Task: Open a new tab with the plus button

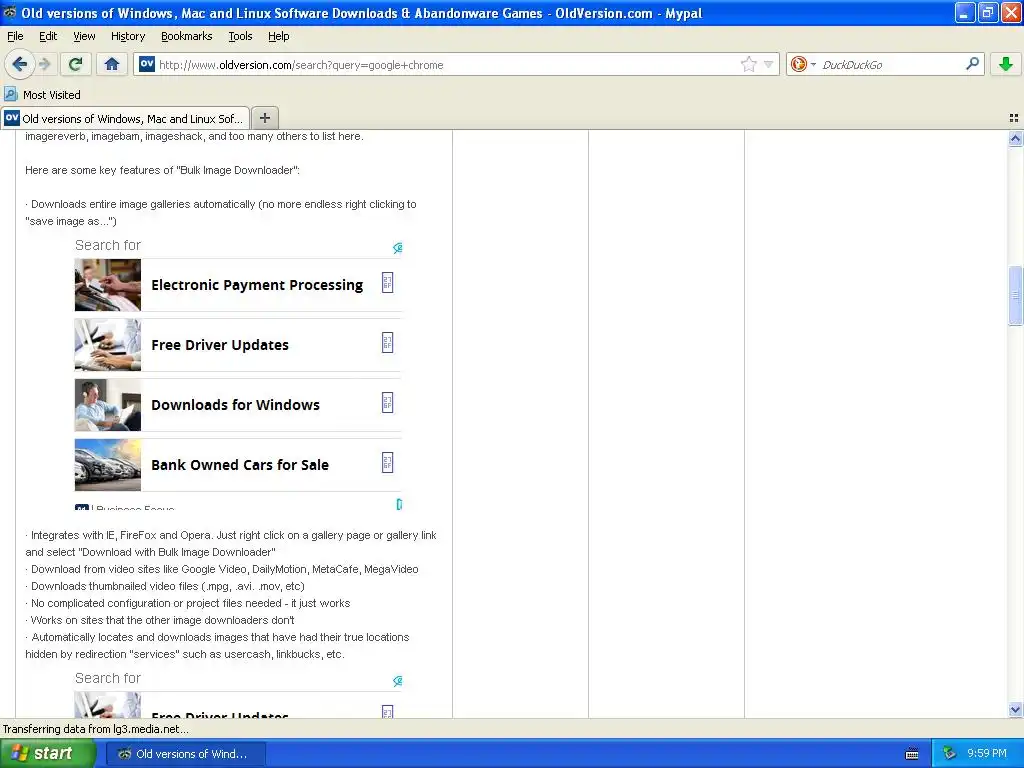Action: pyautogui.click(x=264, y=118)
